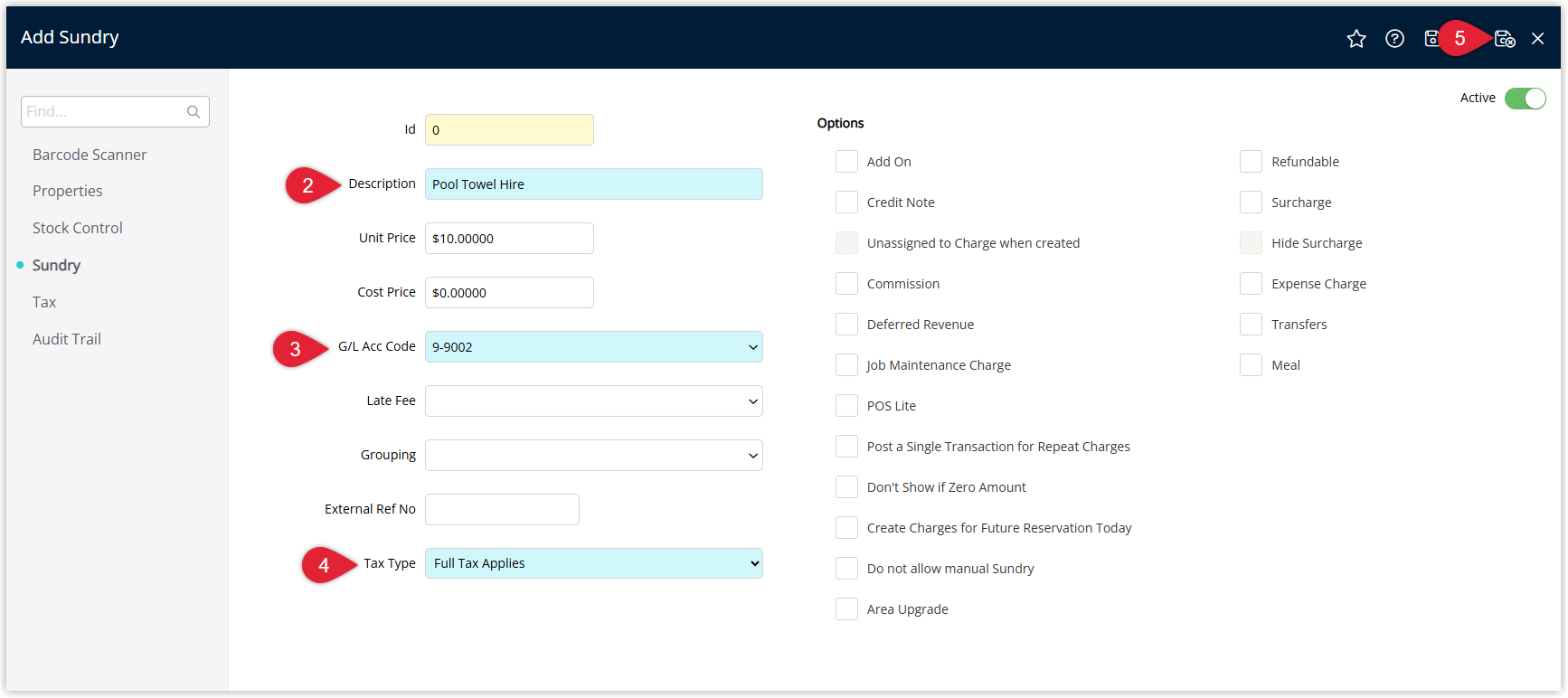Select the Sundry sidebar item
The height and width of the screenshot is (698, 1568).
point(57,266)
